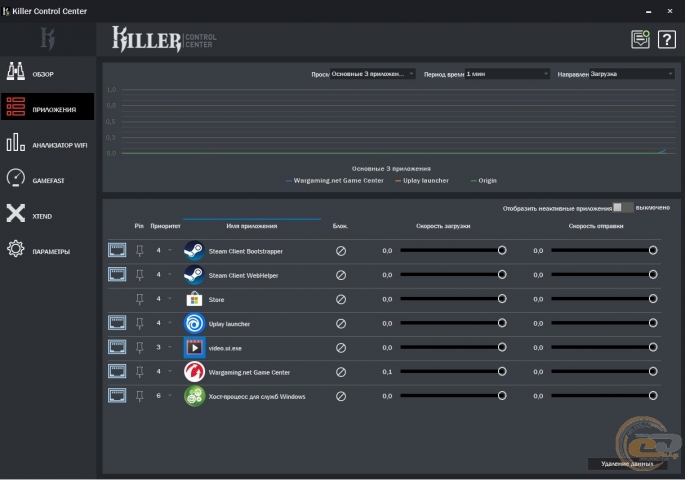Click Uplay launcher in chart legend
Image resolution: width=685 pixels, height=480 pixels.
[422, 180]
